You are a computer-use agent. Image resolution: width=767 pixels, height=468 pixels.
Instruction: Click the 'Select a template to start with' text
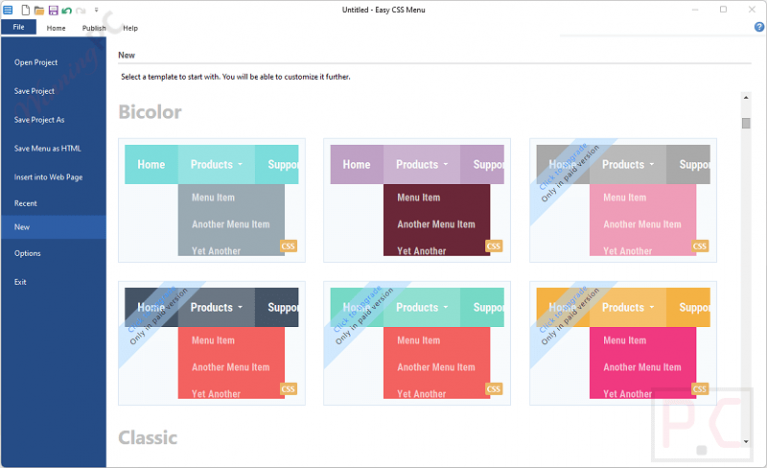(x=236, y=77)
